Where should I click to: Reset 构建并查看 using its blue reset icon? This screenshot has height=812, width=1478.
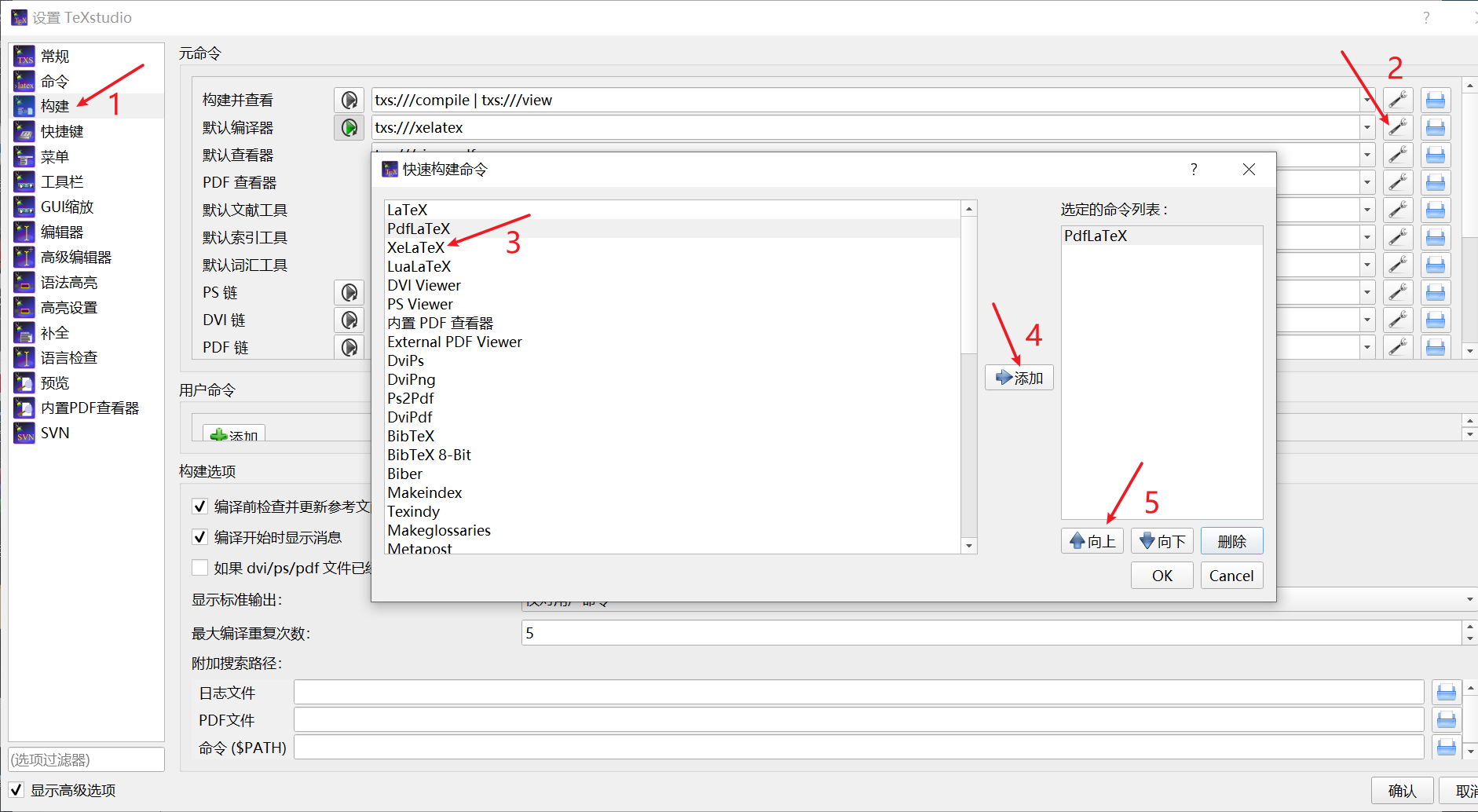(x=1436, y=100)
